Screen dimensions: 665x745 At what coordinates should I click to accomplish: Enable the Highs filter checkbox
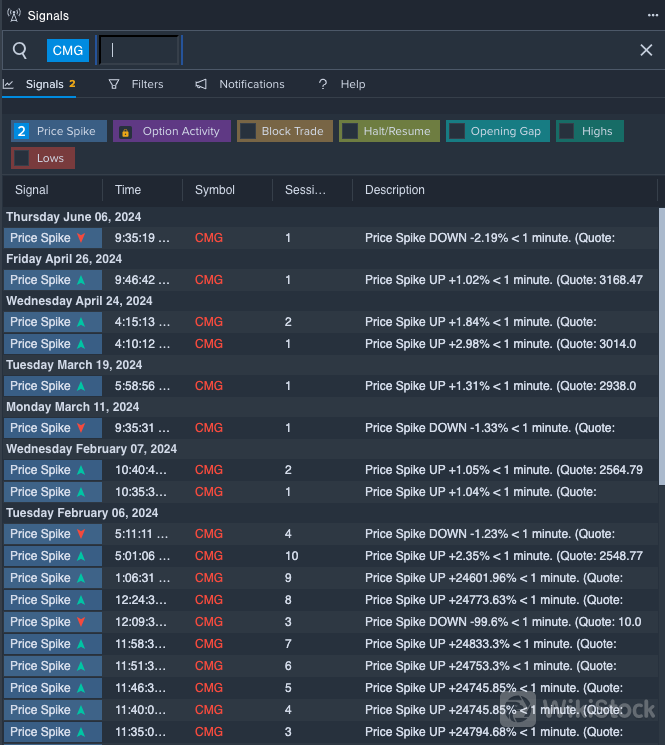(567, 131)
